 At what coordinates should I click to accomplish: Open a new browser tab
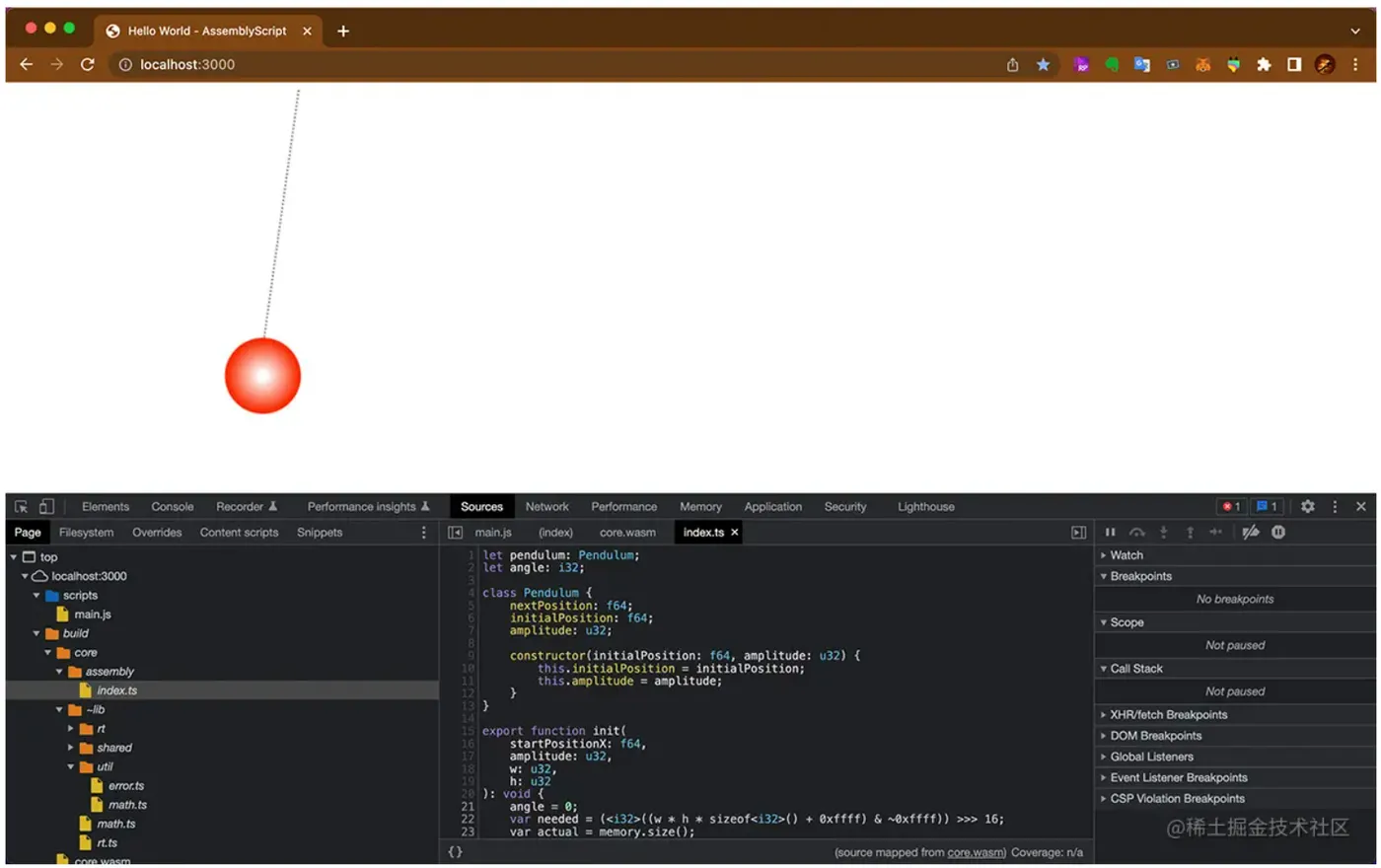pos(343,31)
